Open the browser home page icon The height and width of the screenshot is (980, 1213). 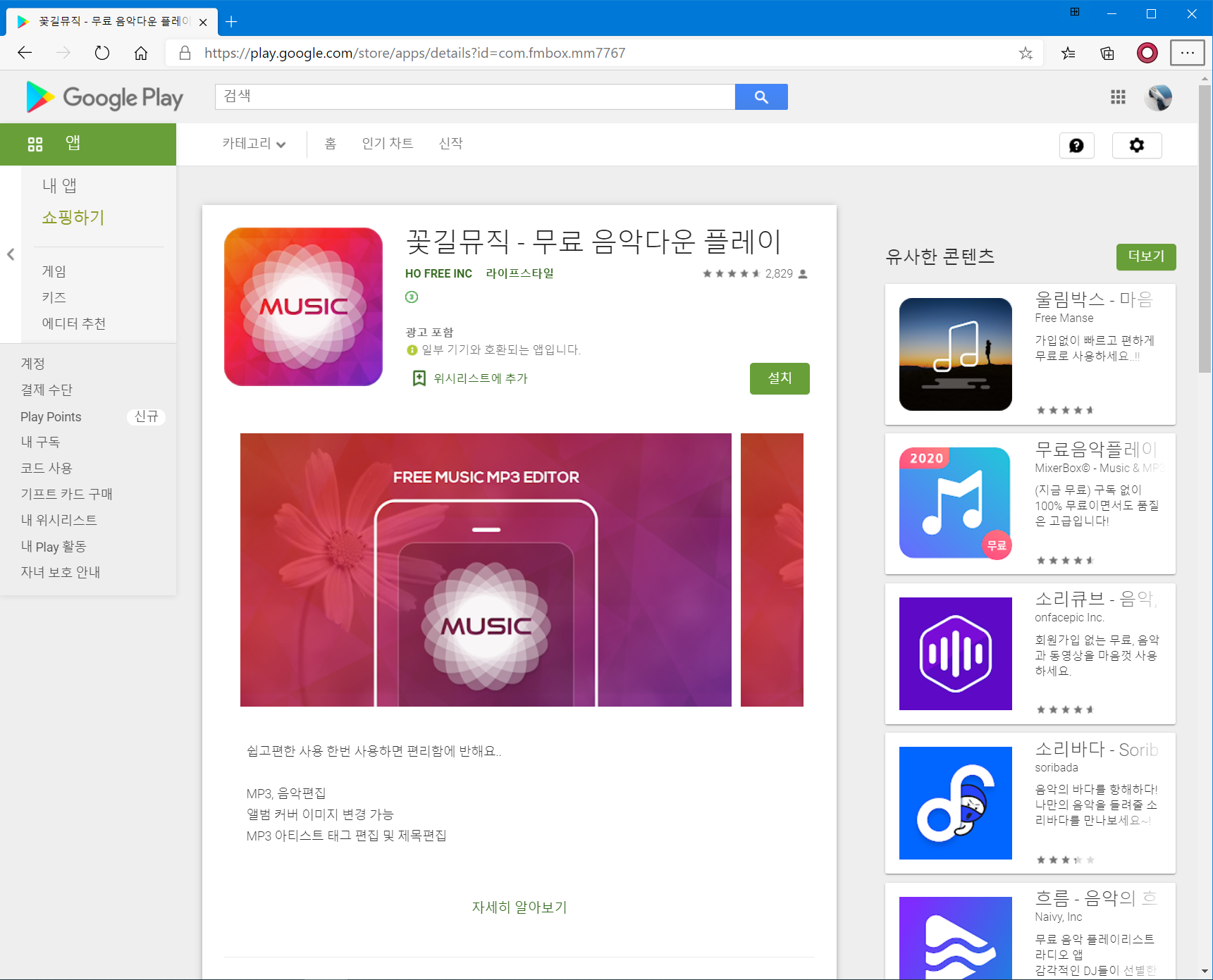(x=141, y=53)
